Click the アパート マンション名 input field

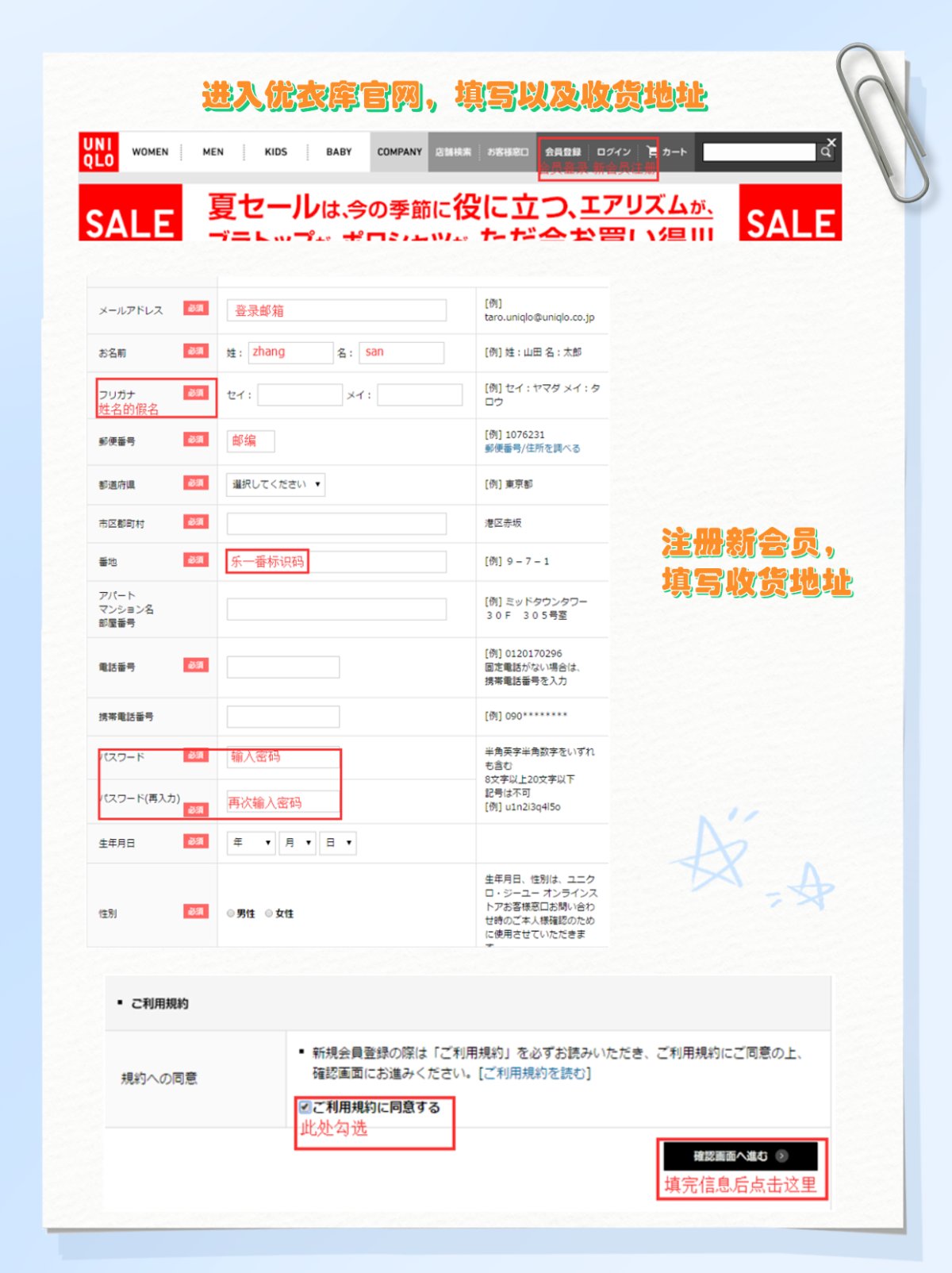point(336,609)
